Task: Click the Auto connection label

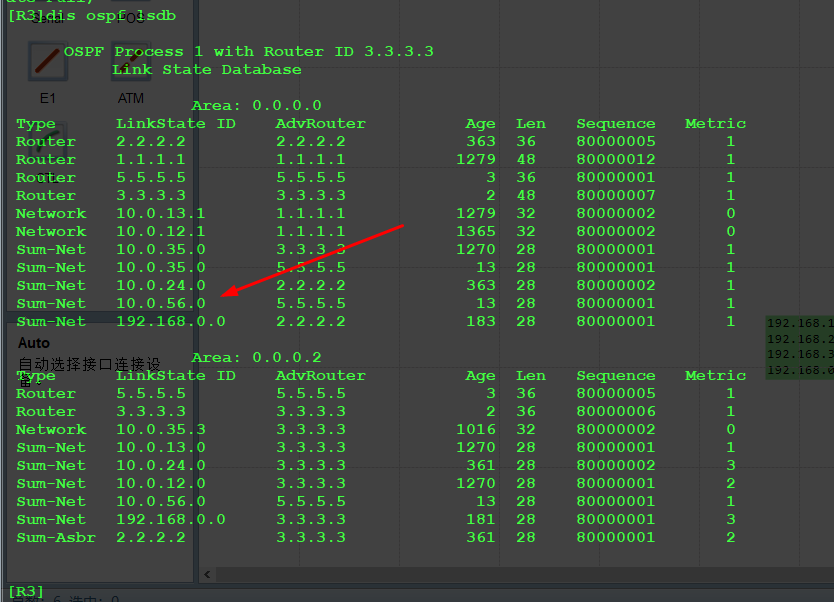Action: [x=34, y=343]
